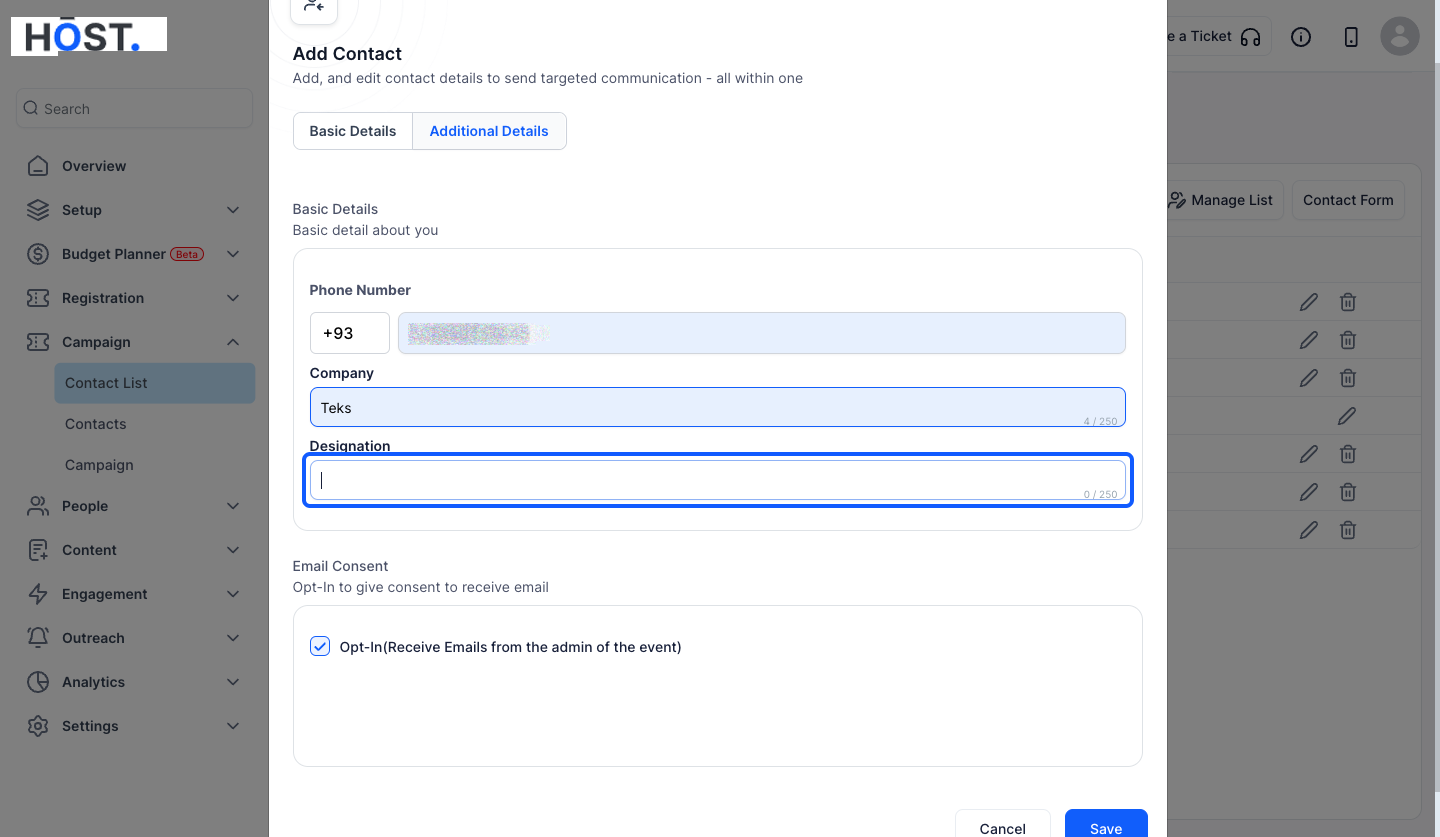Click the Beta badge beside Budget Planner
Image resolution: width=1440 pixels, height=837 pixels.
pos(187,254)
